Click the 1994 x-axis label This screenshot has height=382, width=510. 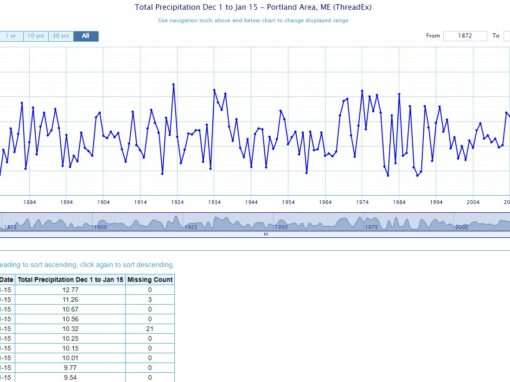coord(436,202)
